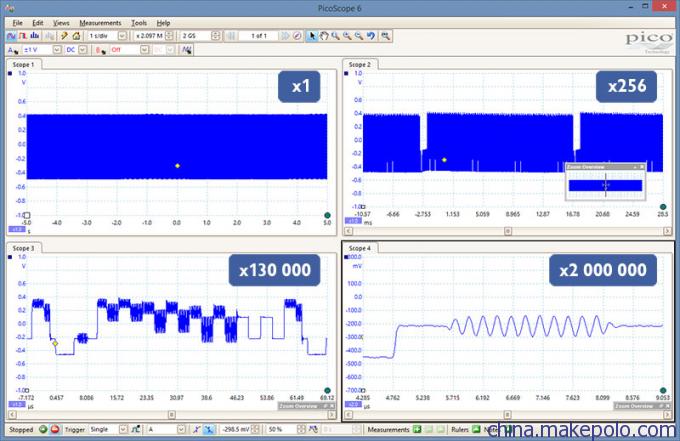Adjust the 2 GS samples spinner

tap(216, 36)
